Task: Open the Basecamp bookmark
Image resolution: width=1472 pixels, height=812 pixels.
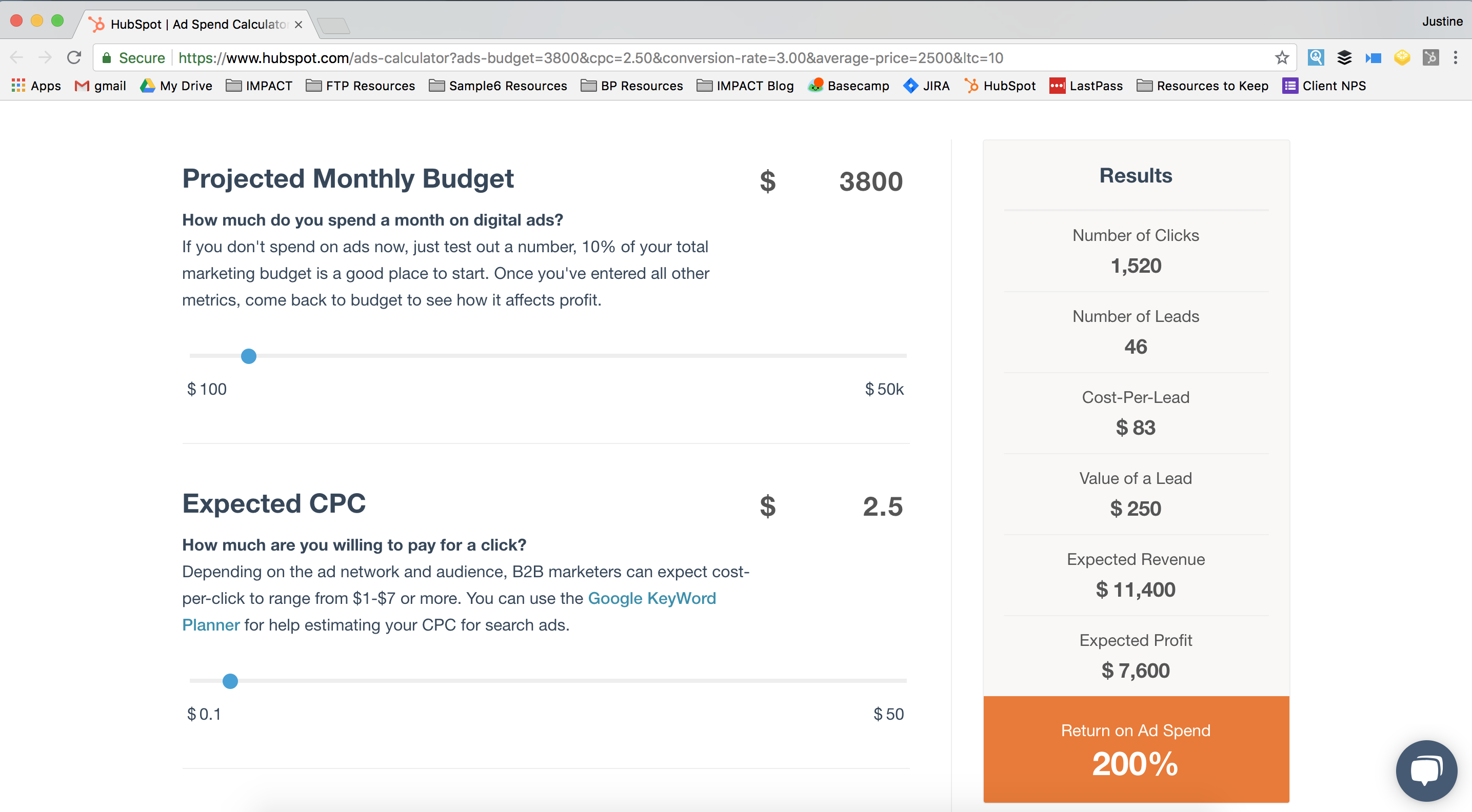Action: [x=848, y=86]
